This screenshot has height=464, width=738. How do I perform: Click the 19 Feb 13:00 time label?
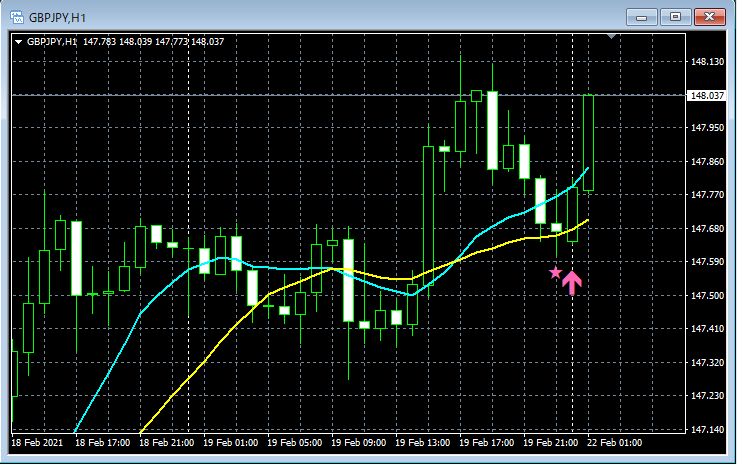422,443
